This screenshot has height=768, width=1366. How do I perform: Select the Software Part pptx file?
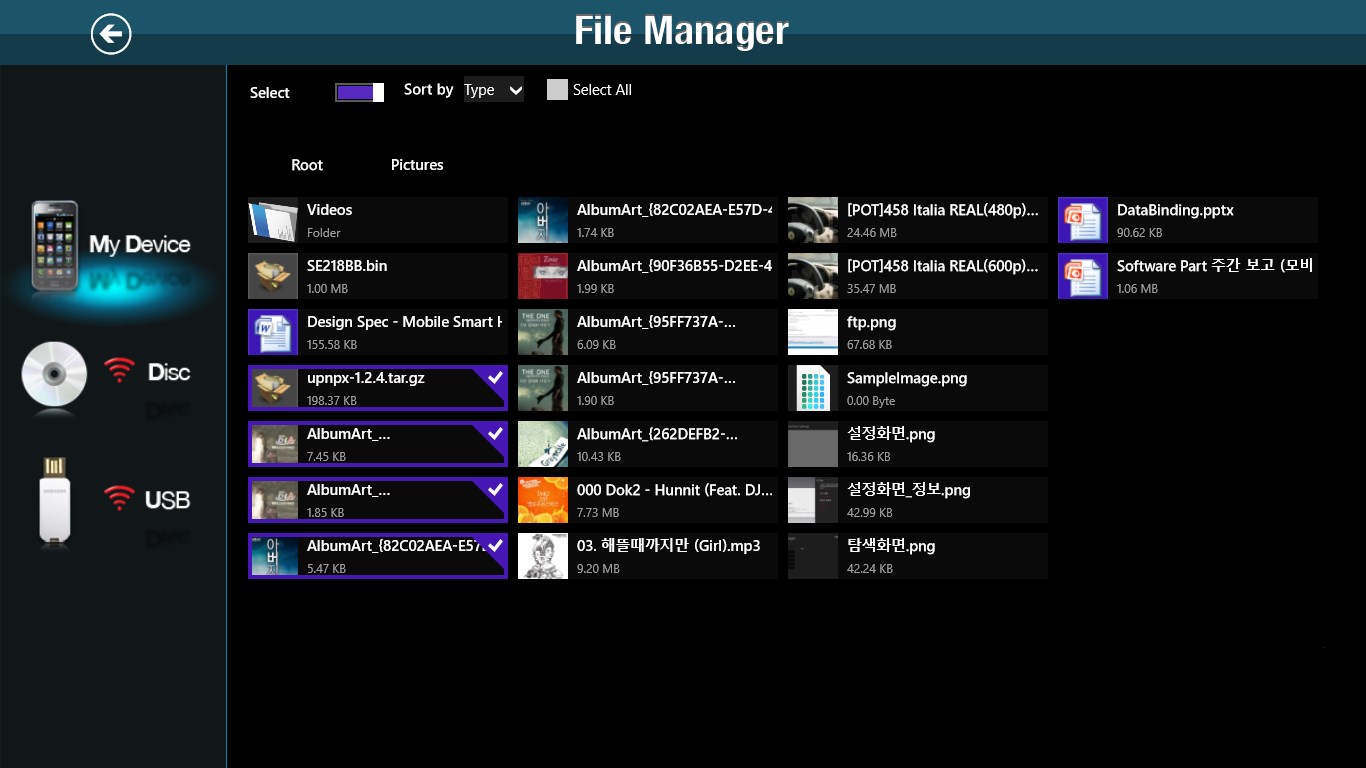tap(1187, 276)
